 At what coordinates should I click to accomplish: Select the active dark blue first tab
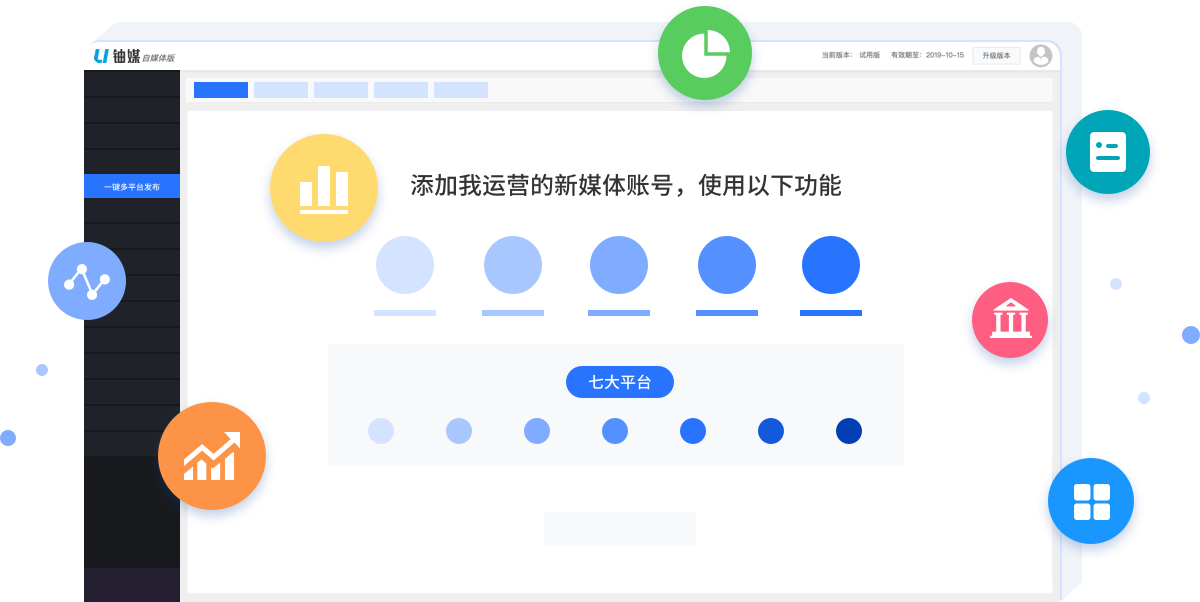click(221, 90)
